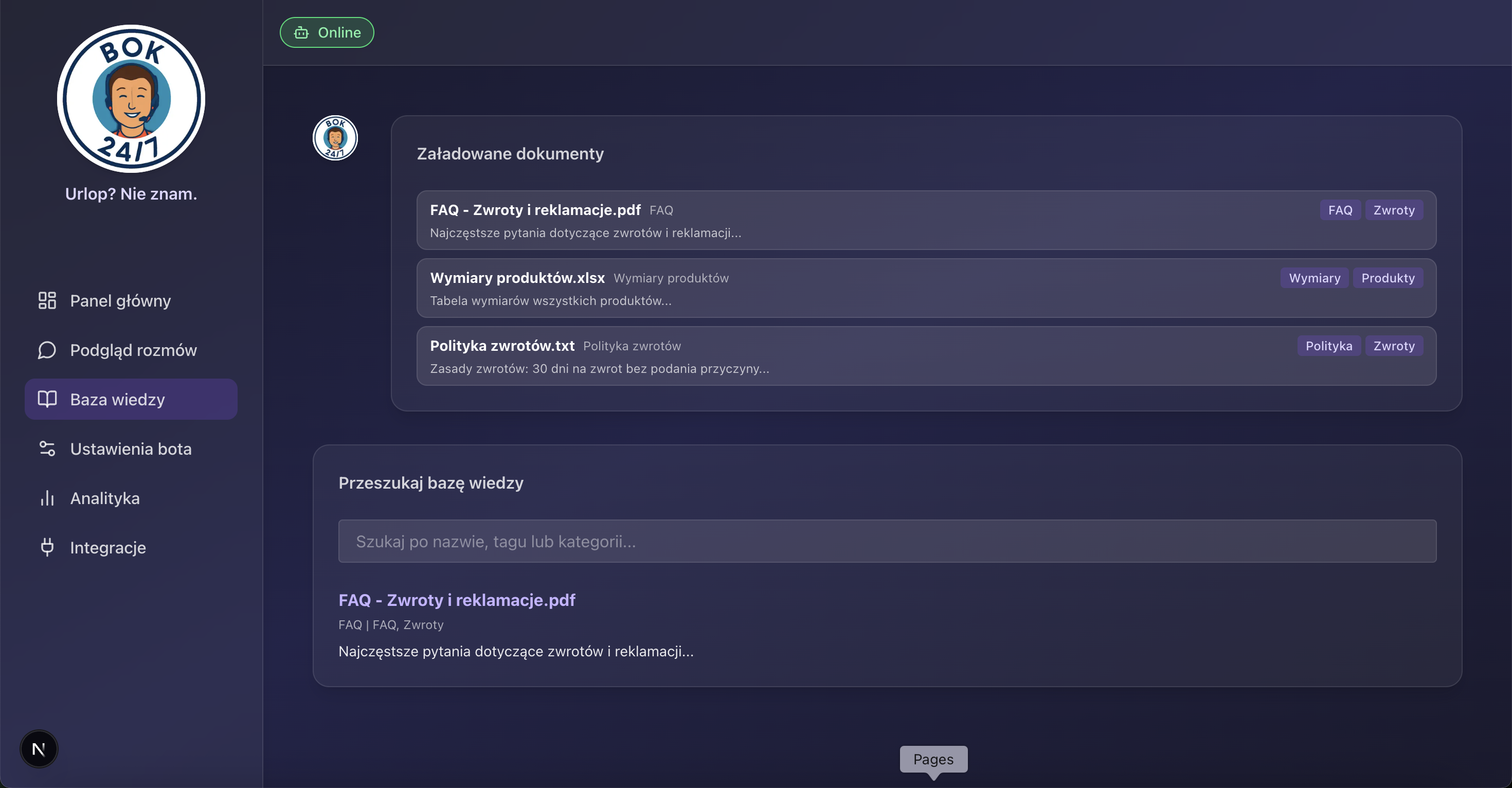The width and height of the screenshot is (1512, 788).
Task: Toggle the FAQ tag on the PDF document
Action: tap(1340, 210)
